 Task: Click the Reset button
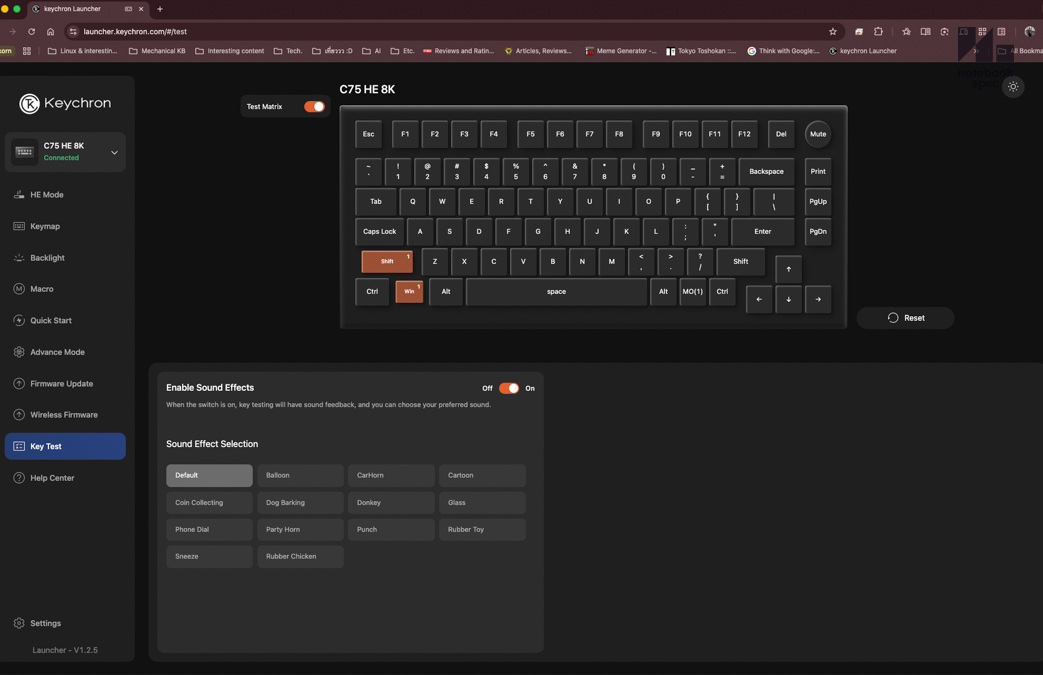905,317
